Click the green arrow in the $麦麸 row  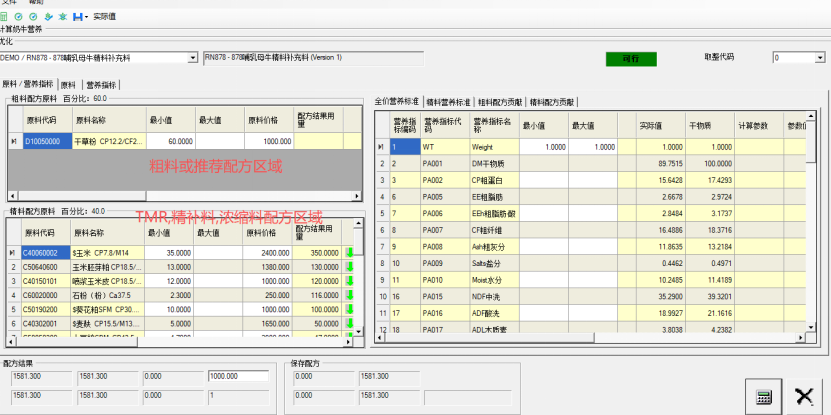click(x=349, y=323)
